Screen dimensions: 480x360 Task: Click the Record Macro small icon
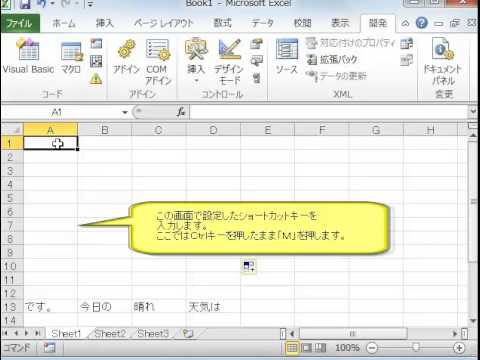click(96, 43)
